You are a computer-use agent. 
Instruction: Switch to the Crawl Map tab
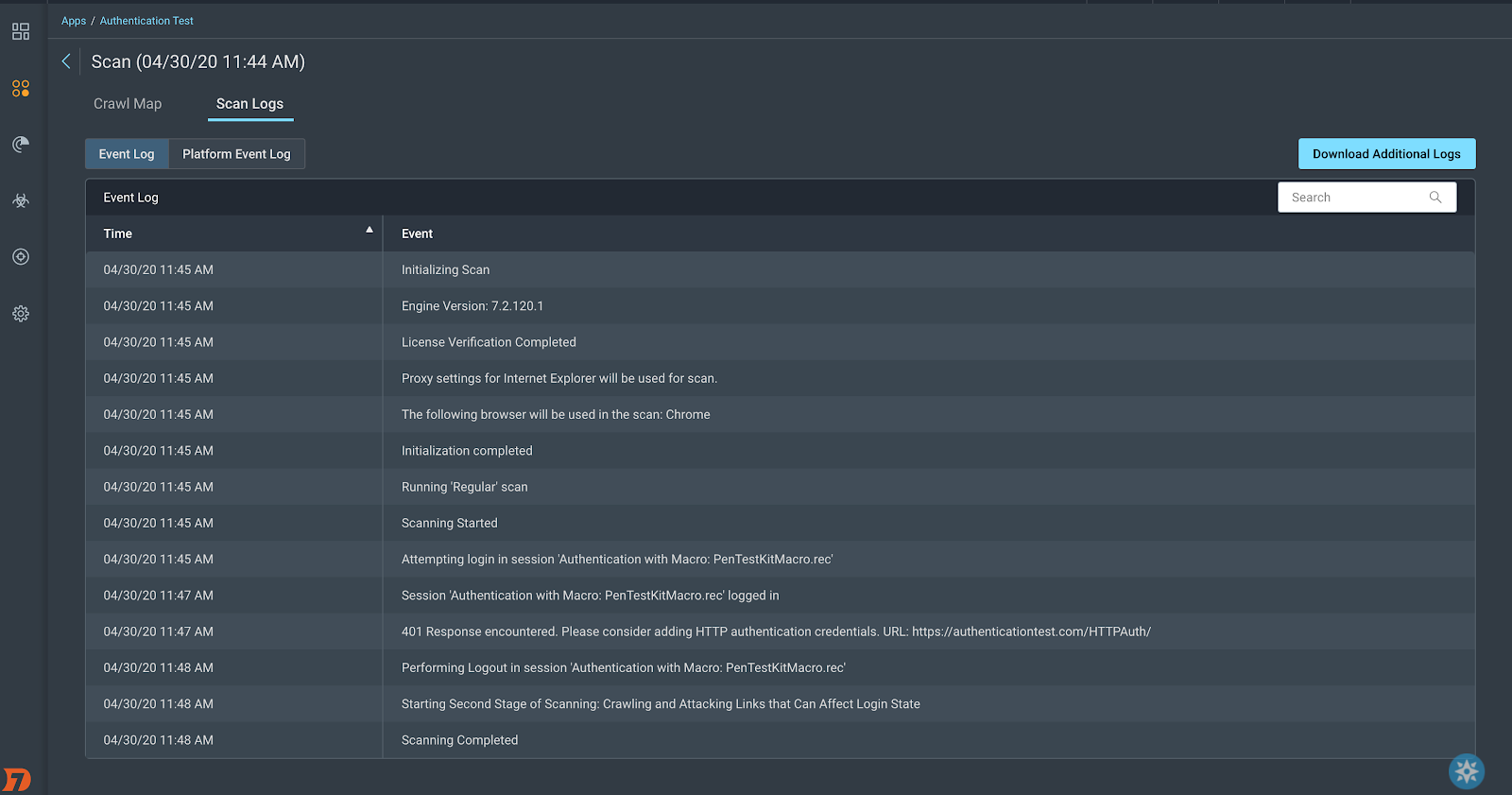click(128, 104)
